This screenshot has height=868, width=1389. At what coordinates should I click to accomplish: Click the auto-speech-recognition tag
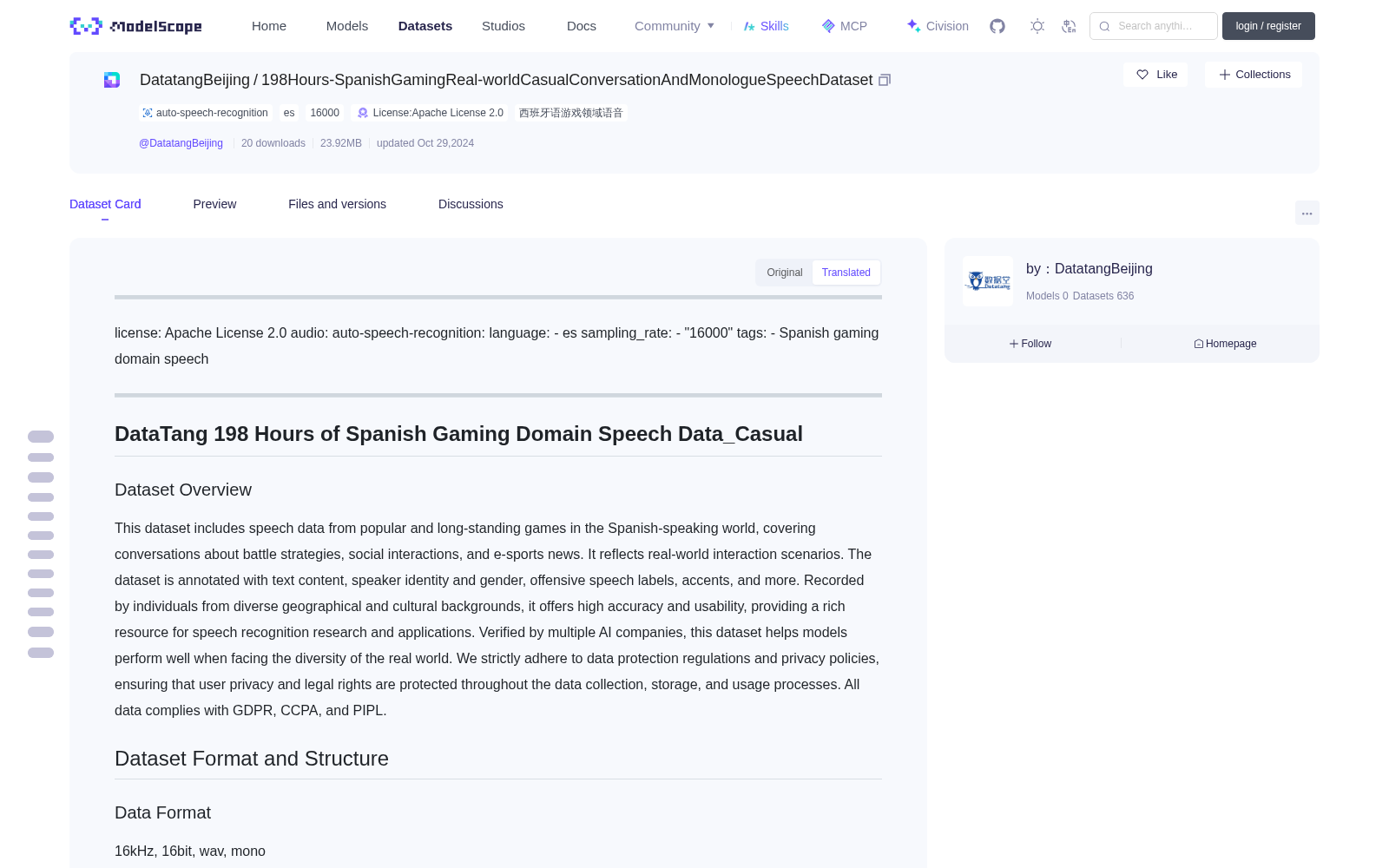pos(205,113)
